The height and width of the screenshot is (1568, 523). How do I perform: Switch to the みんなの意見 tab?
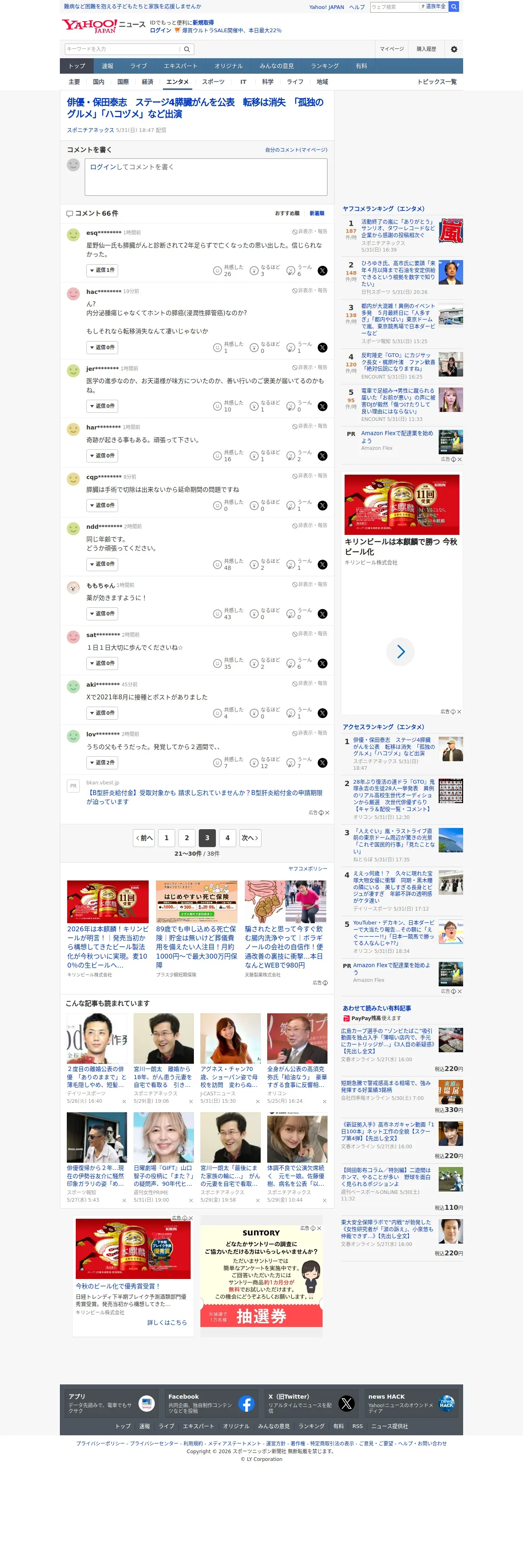tap(277, 66)
